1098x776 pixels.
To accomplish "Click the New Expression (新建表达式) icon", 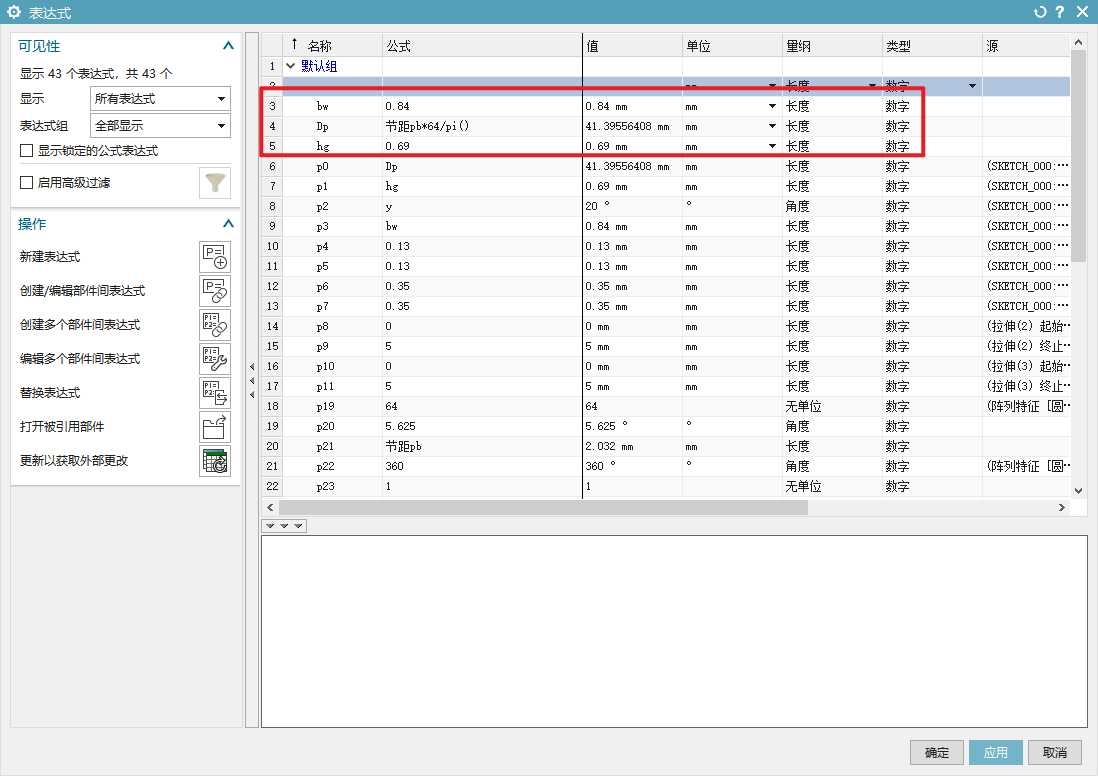I will coord(215,256).
